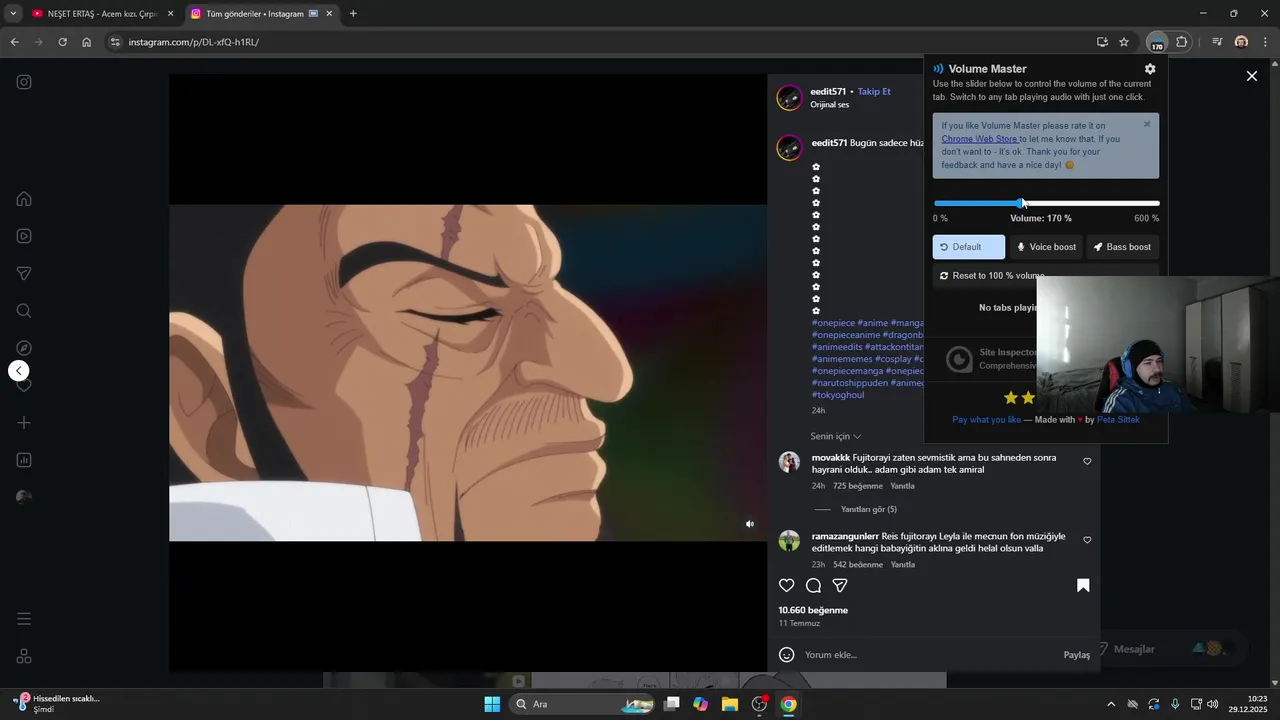Viewport: 1280px width, 720px height.
Task: Like movakkk's comment with its heart
Action: [x=1087, y=461]
